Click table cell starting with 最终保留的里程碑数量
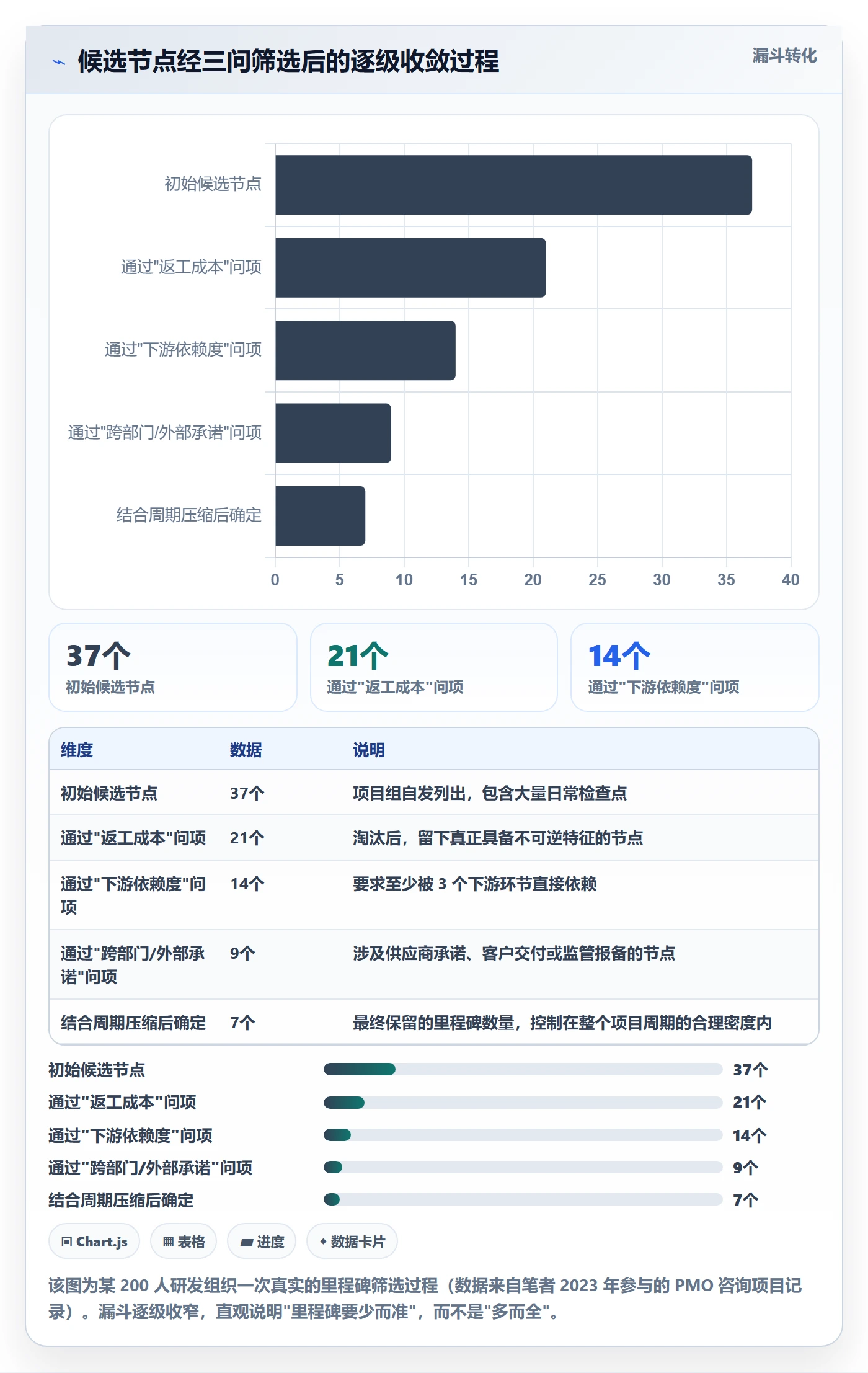The image size is (868, 1373). click(562, 1023)
